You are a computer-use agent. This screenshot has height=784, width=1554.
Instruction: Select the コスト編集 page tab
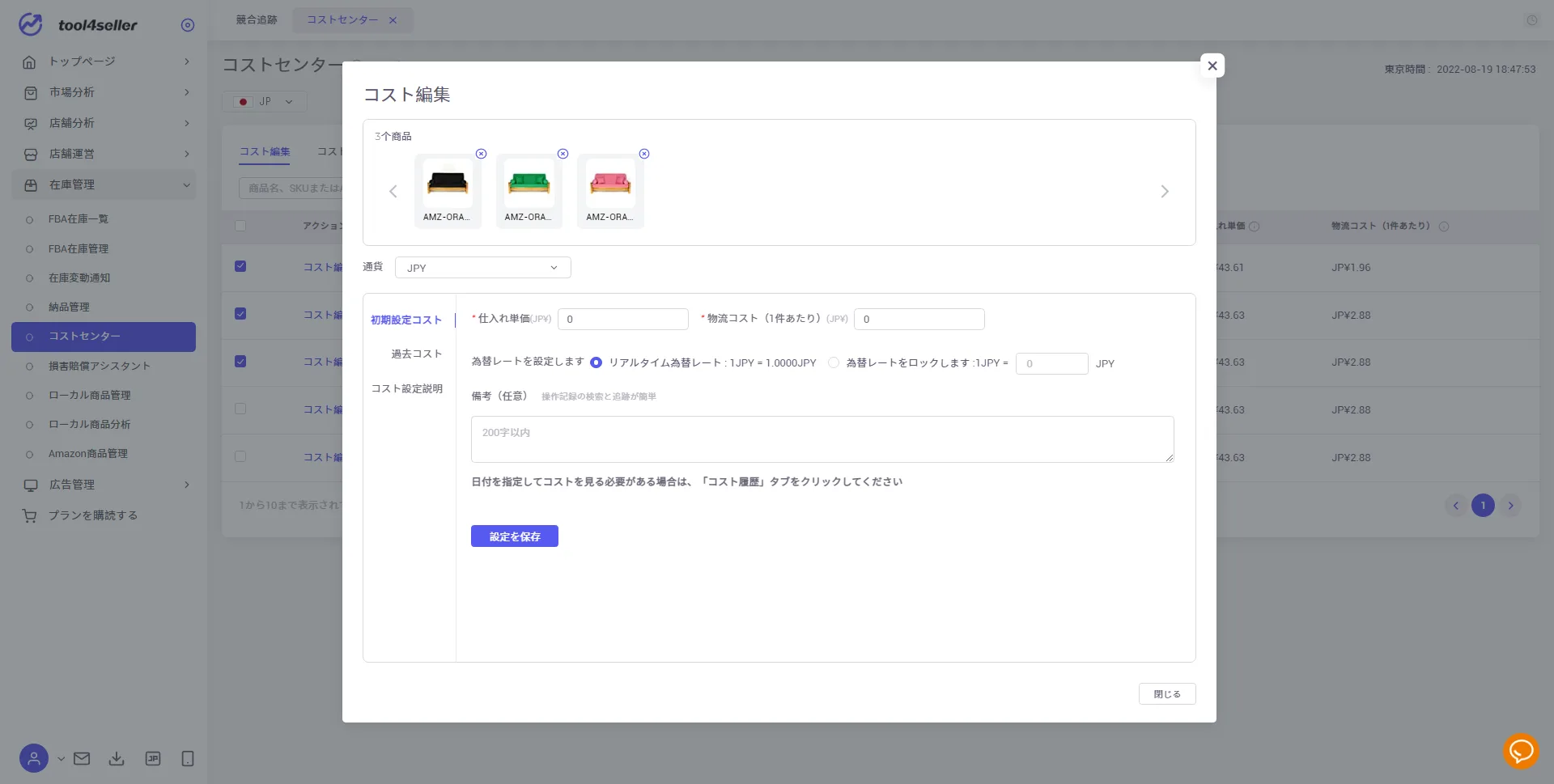click(x=265, y=152)
